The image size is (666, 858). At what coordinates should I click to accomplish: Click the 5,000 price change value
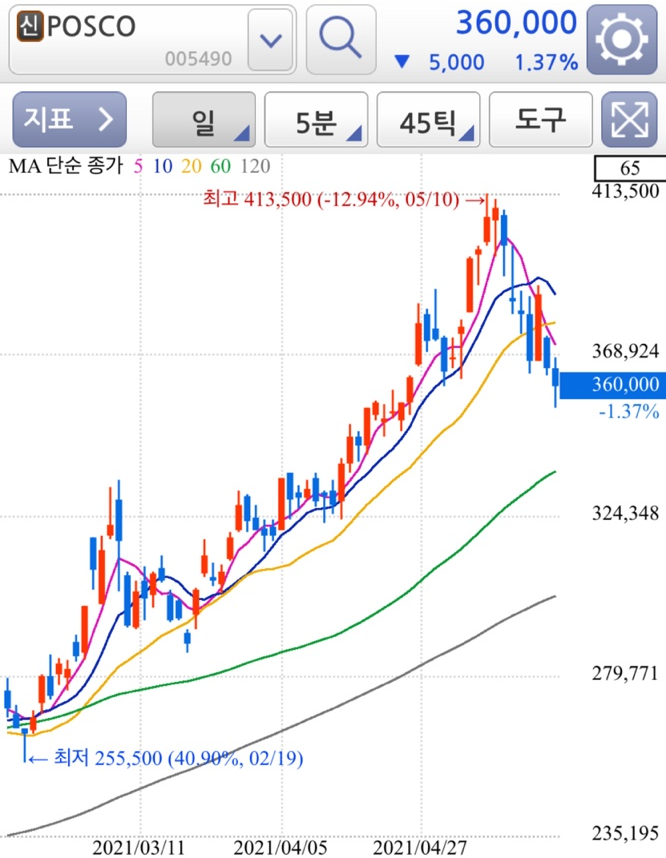pyautogui.click(x=456, y=63)
